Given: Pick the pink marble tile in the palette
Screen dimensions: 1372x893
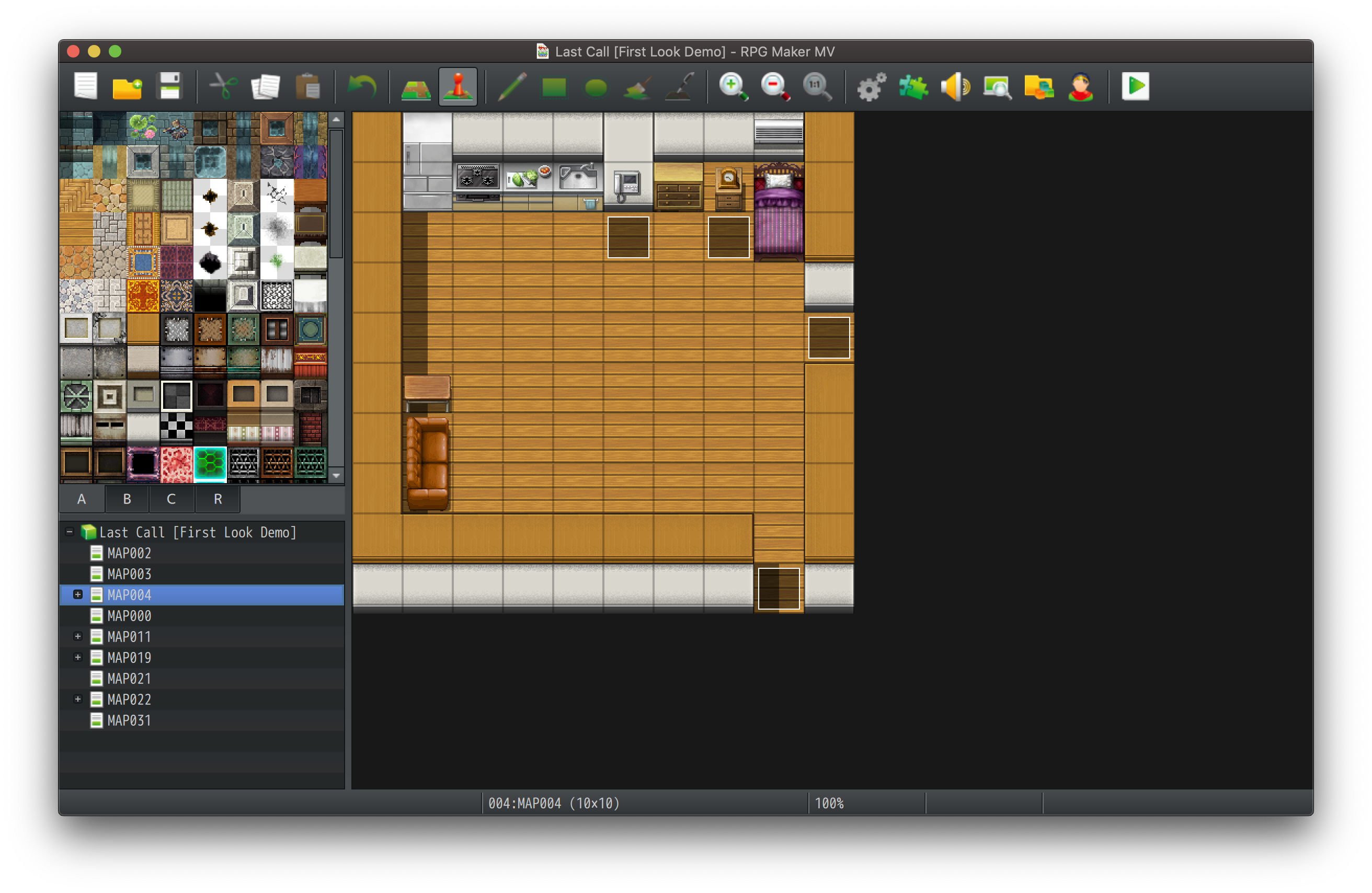Looking at the screenshot, I should pos(176,464).
